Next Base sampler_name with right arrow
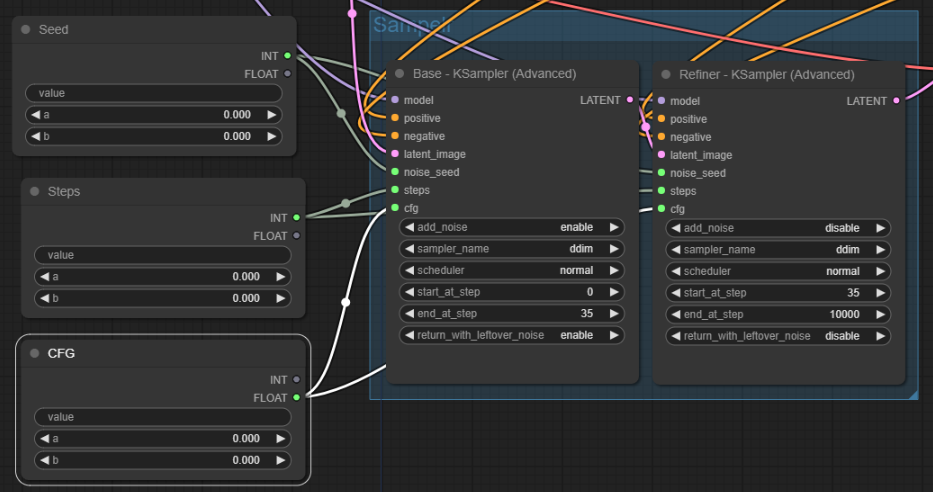The height and width of the screenshot is (492, 933). pyautogui.click(x=614, y=249)
